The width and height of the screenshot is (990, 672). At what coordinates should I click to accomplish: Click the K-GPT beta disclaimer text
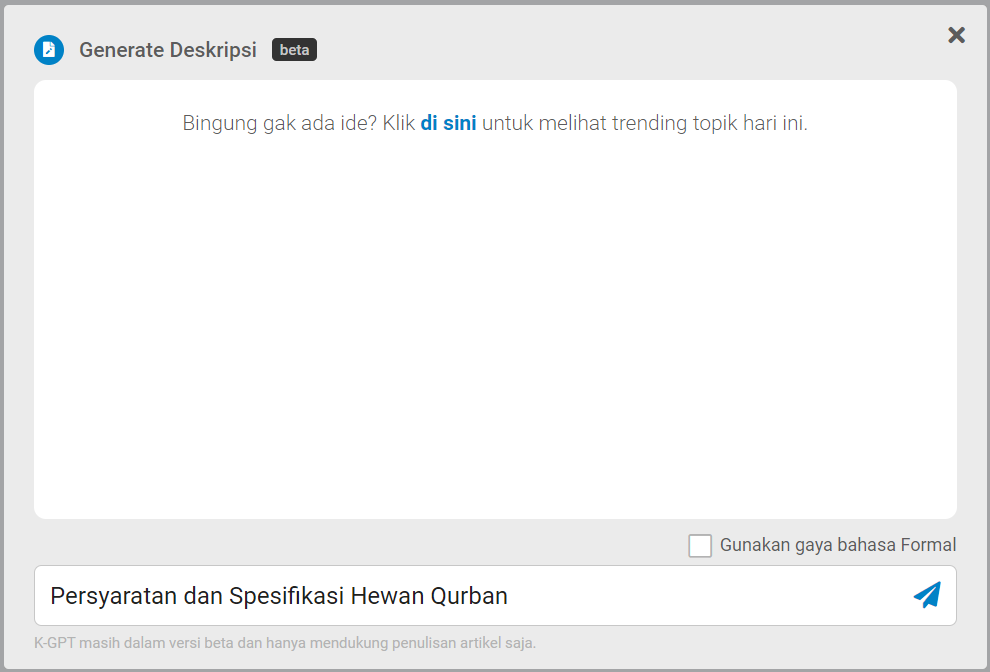coord(285,644)
